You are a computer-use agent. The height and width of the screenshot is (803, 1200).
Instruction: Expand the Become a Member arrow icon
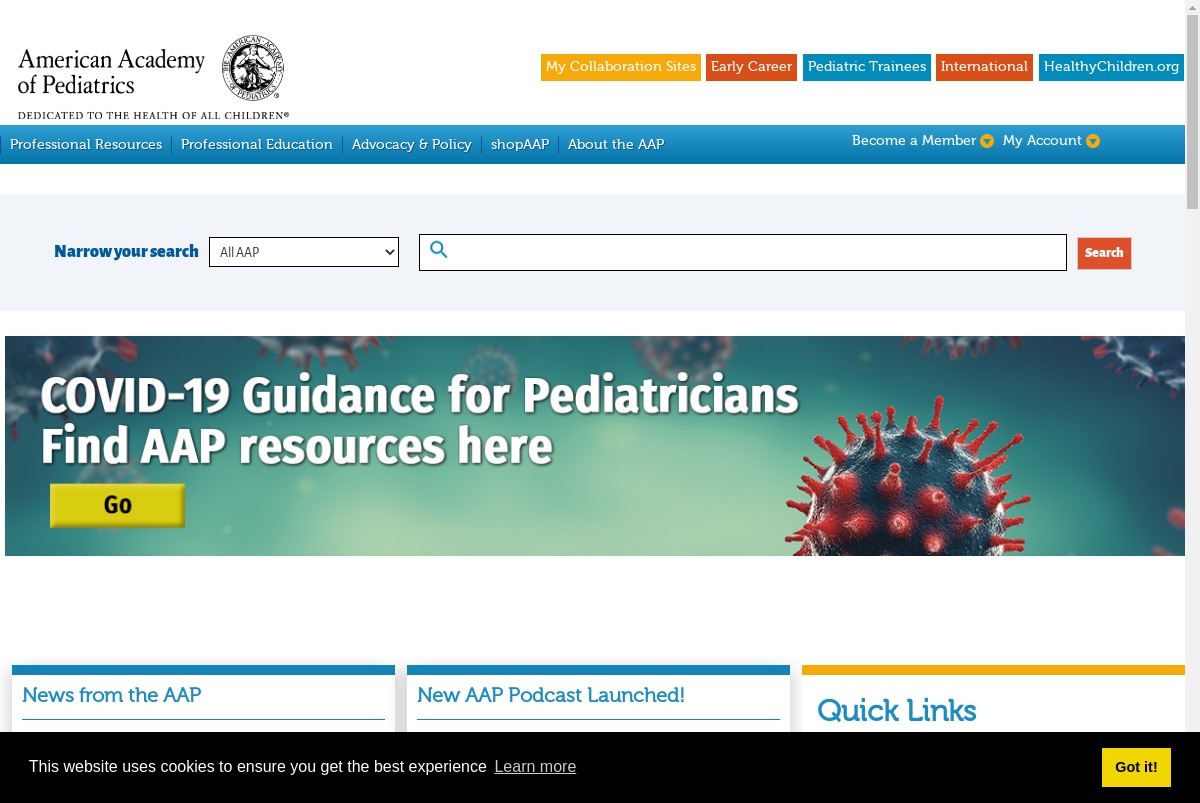coord(987,141)
